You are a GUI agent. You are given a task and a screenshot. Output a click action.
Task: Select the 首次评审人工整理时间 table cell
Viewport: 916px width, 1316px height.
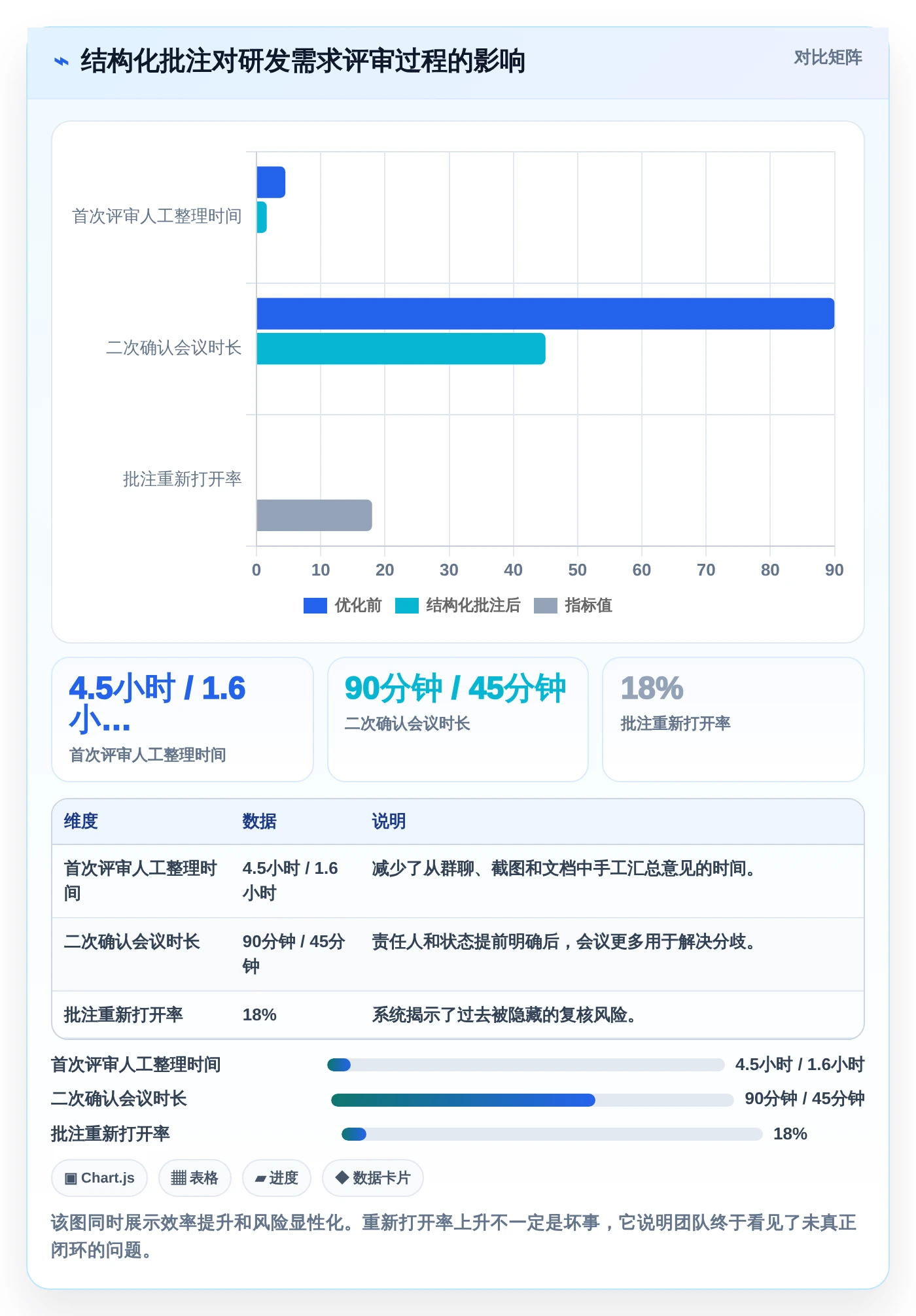(141, 881)
